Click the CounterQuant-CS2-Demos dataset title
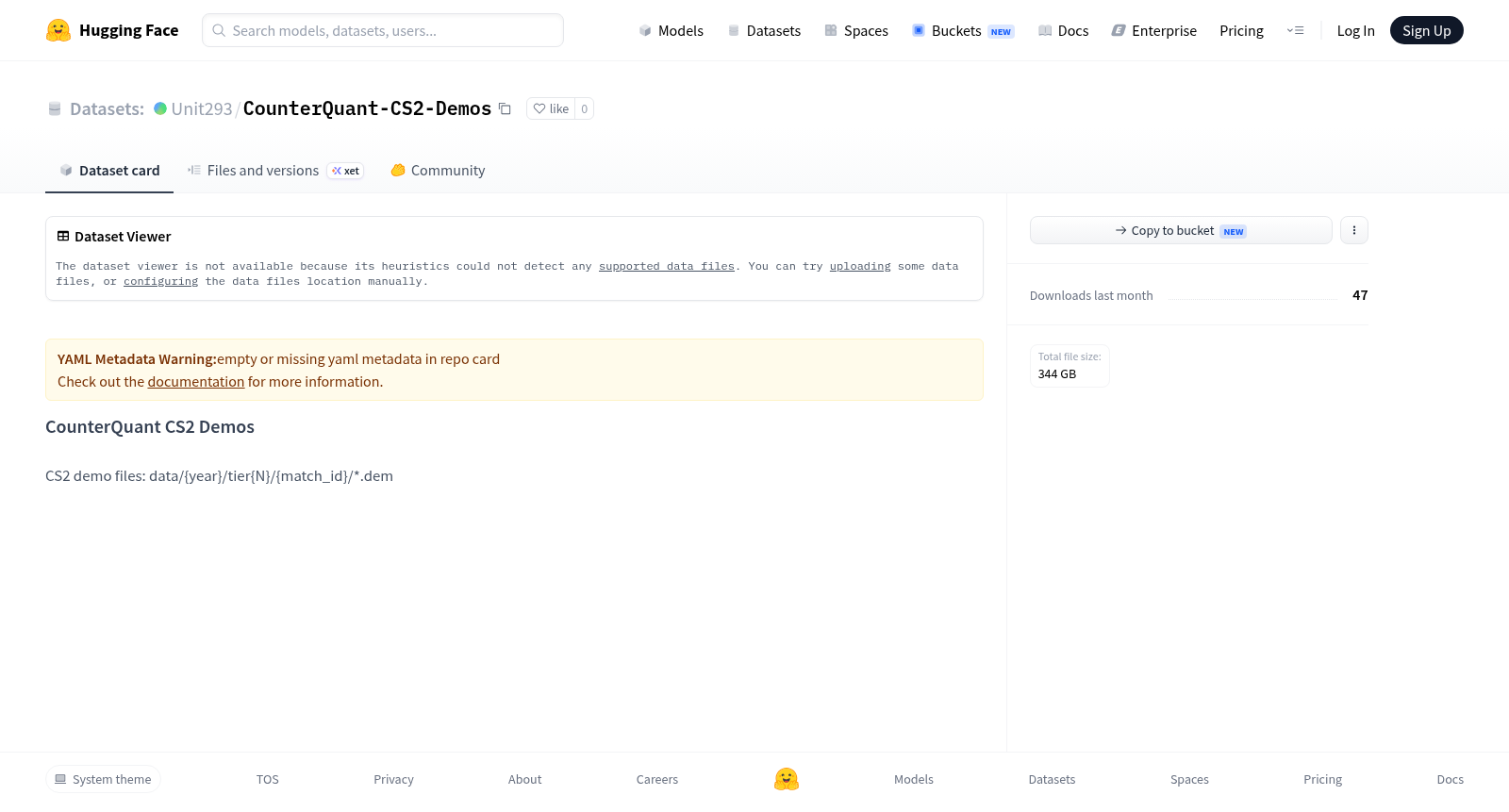Screen dimensions: 1509x812 click(x=367, y=108)
